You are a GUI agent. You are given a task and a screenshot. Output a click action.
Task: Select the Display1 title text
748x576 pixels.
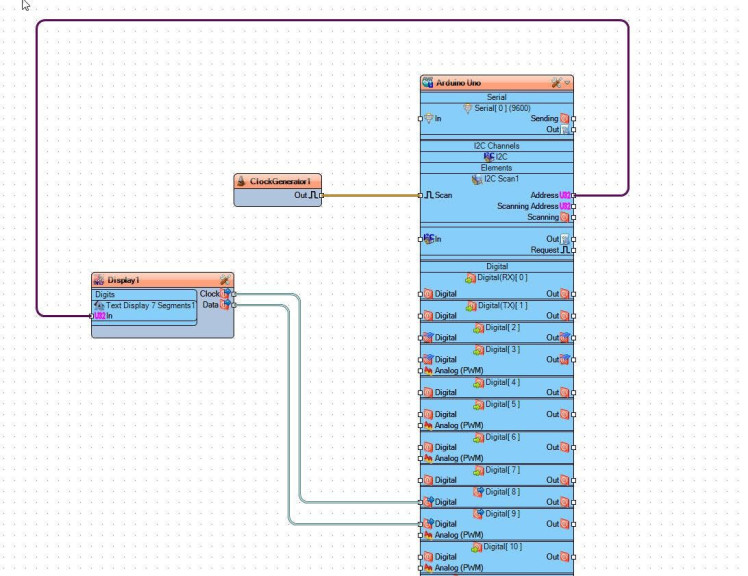(124, 280)
